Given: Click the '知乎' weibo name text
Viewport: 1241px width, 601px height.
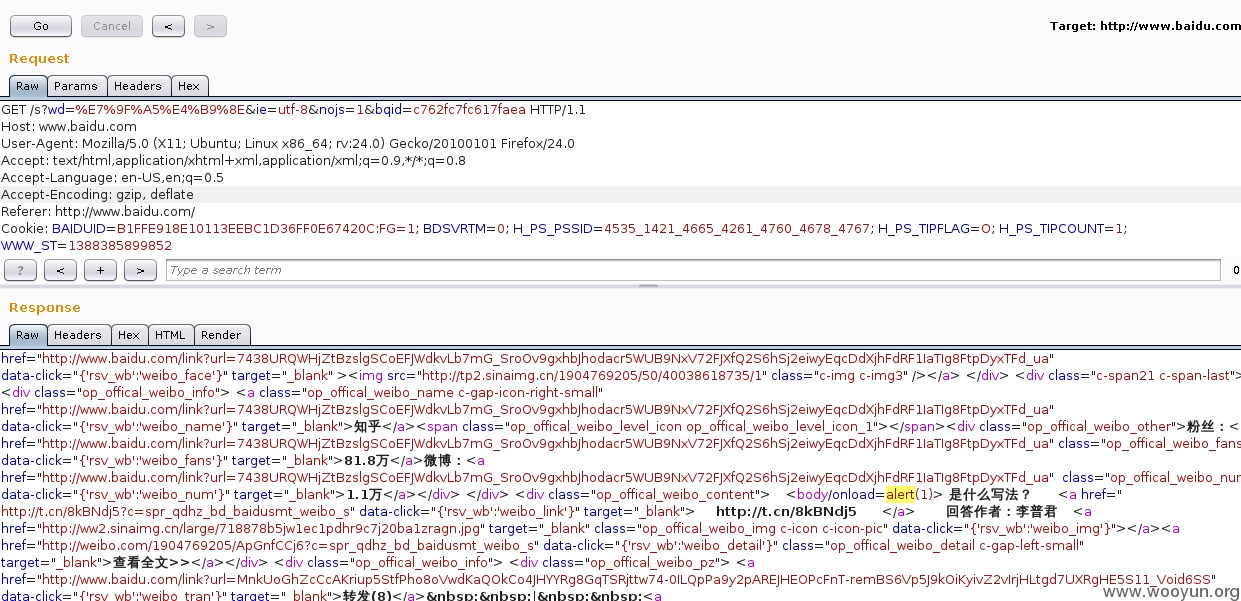Looking at the screenshot, I should point(367,426).
